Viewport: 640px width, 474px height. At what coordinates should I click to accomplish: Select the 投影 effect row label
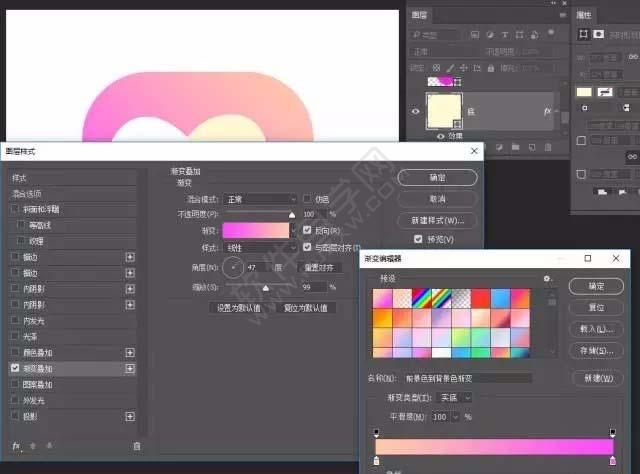coord(30,416)
